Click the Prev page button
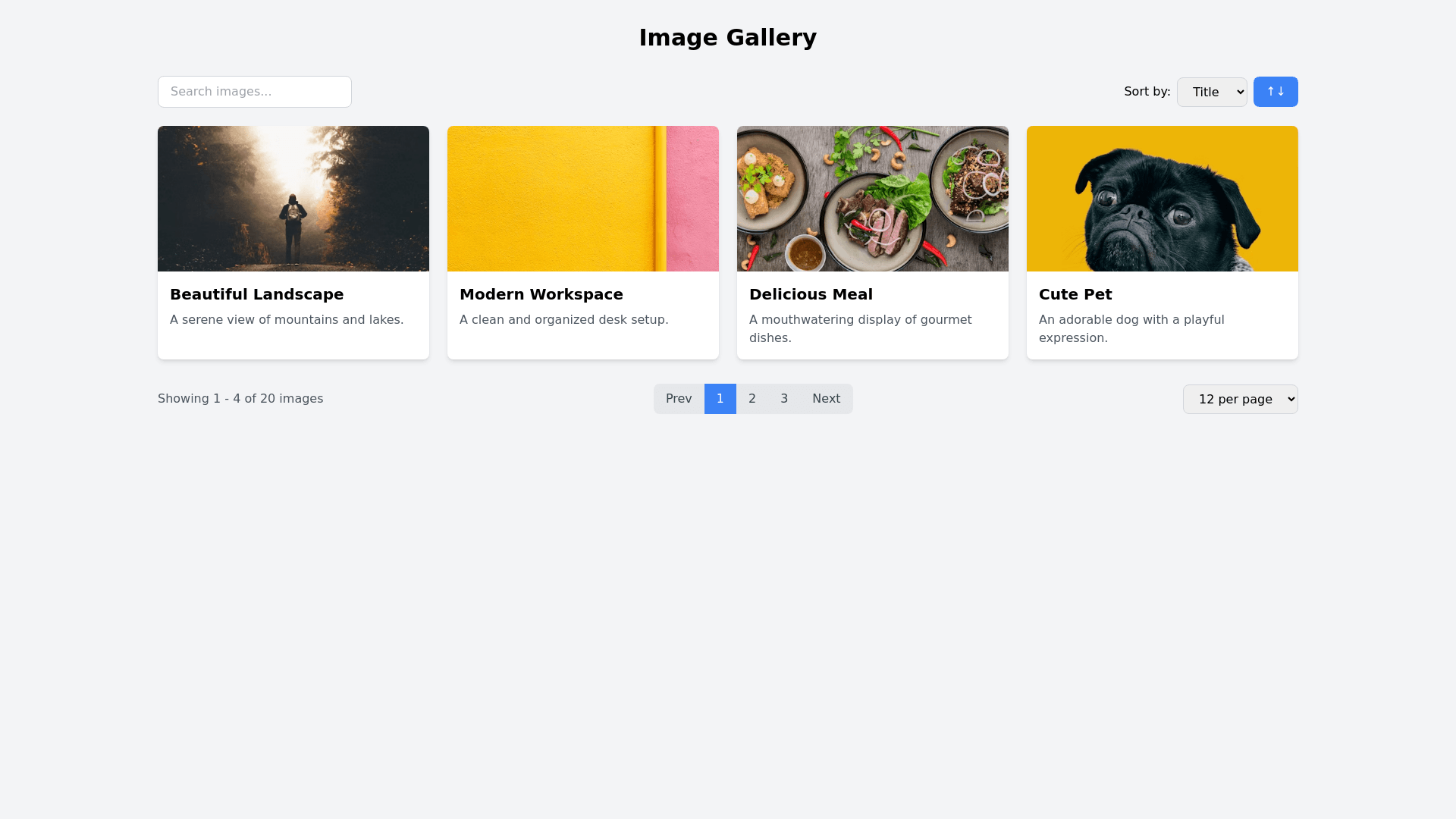This screenshot has width=1456, height=819. pos(679,399)
